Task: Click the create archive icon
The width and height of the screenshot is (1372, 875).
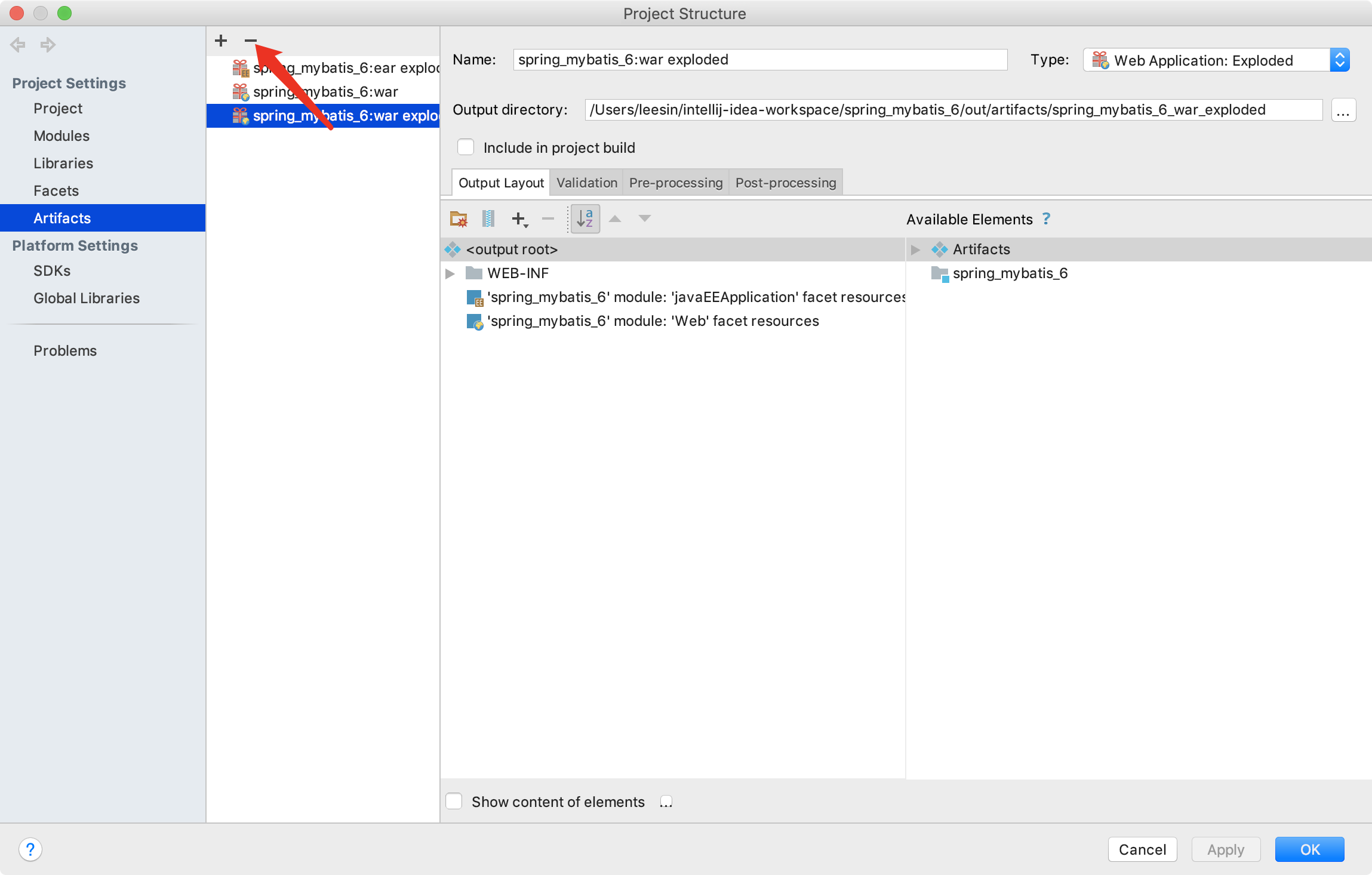Action: coord(488,219)
